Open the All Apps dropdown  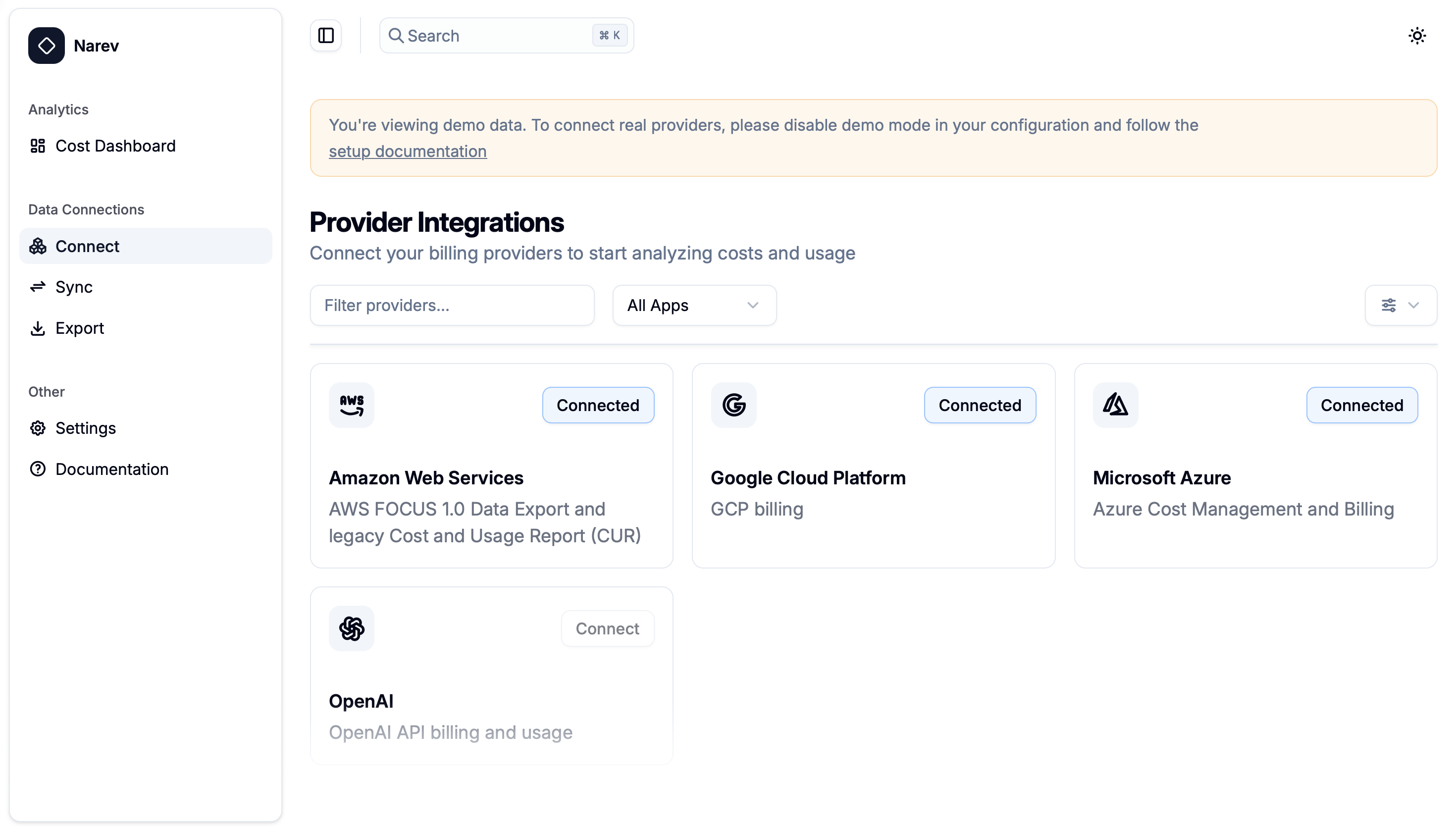click(x=694, y=306)
